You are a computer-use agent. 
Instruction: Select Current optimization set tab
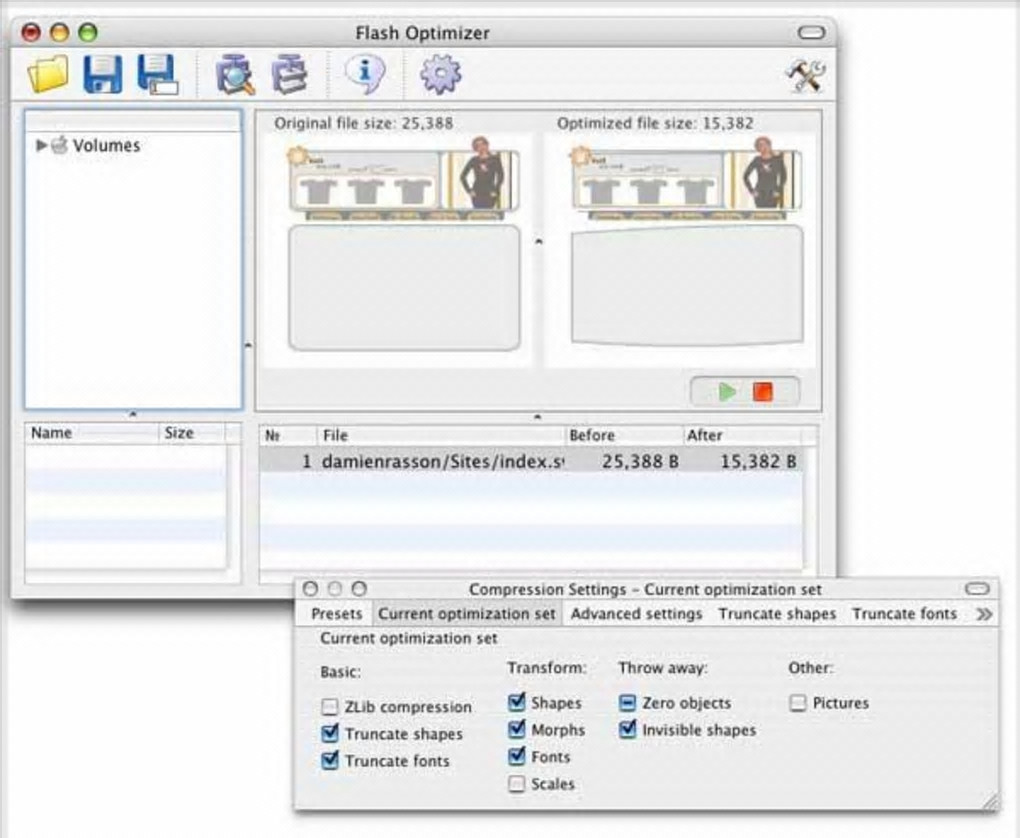point(467,614)
